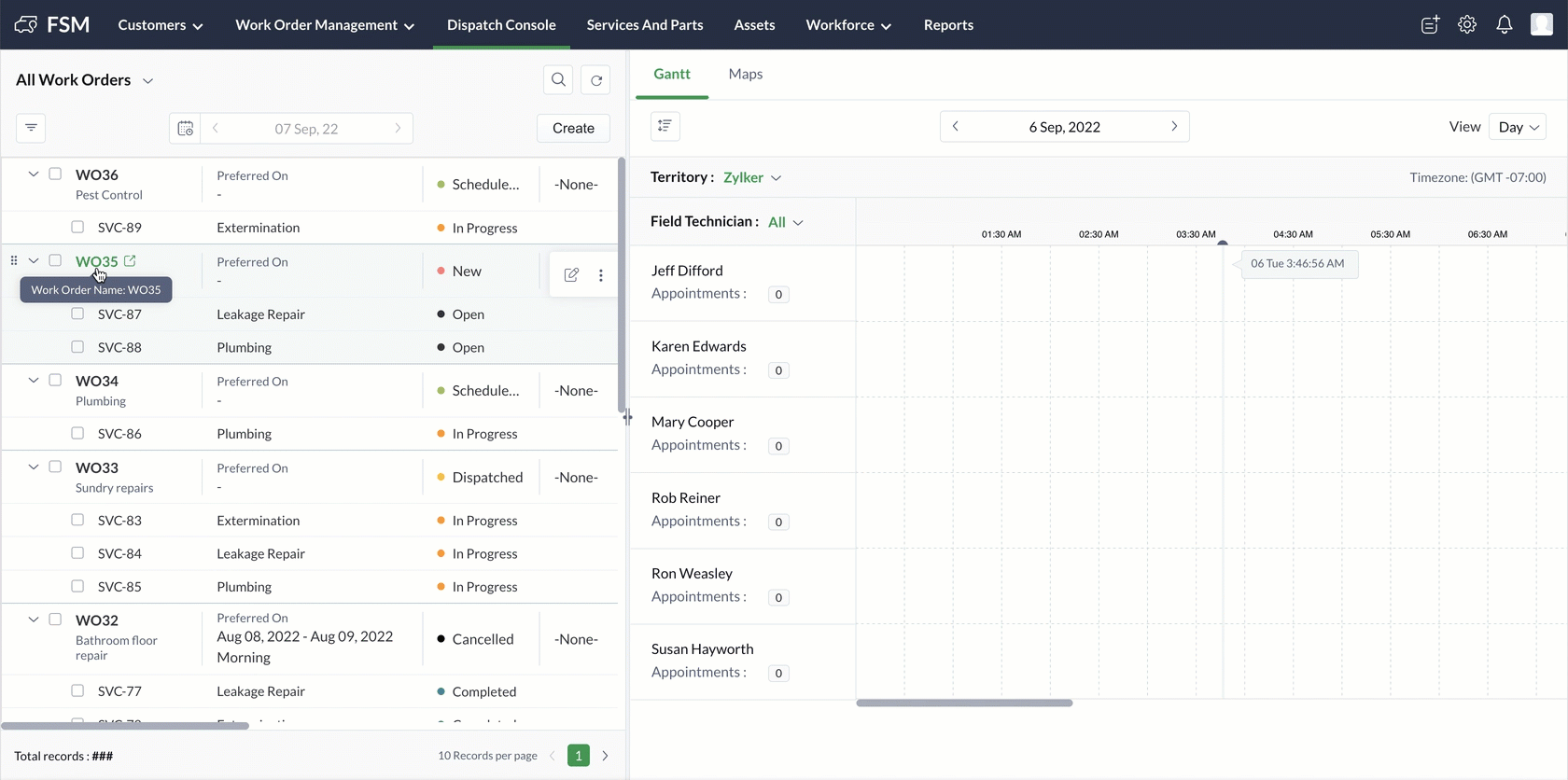Open the settings gear icon
1568x780 pixels.
(x=1467, y=25)
